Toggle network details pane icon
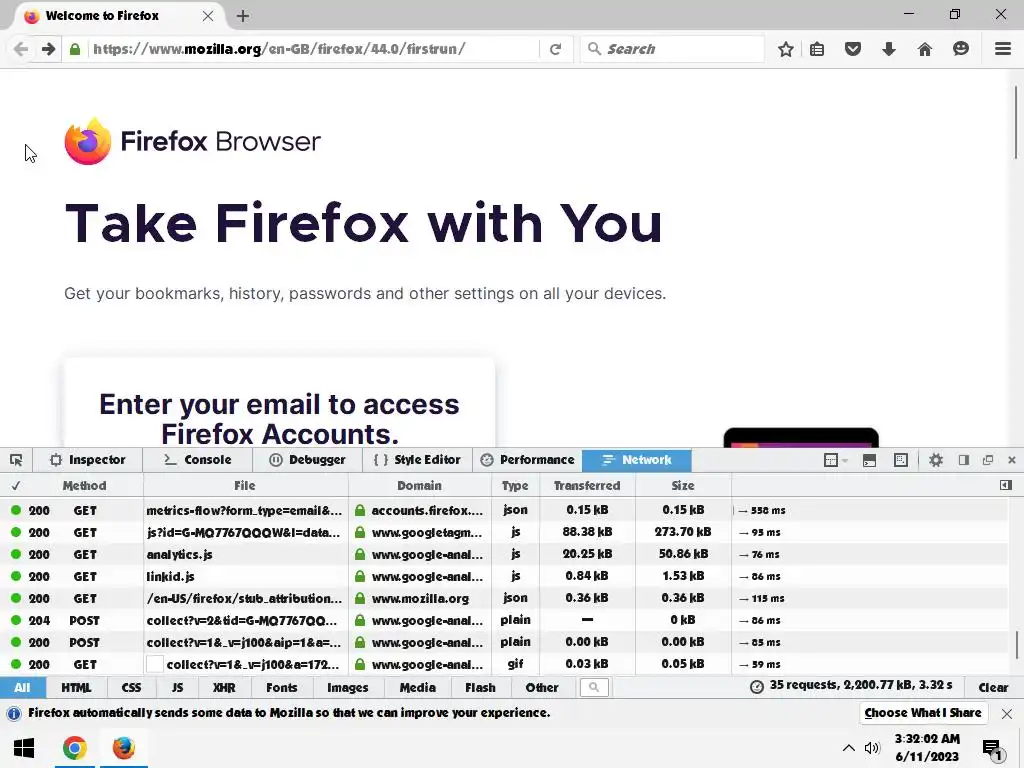This screenshot has height=768, width=1024. point(1006,485)
